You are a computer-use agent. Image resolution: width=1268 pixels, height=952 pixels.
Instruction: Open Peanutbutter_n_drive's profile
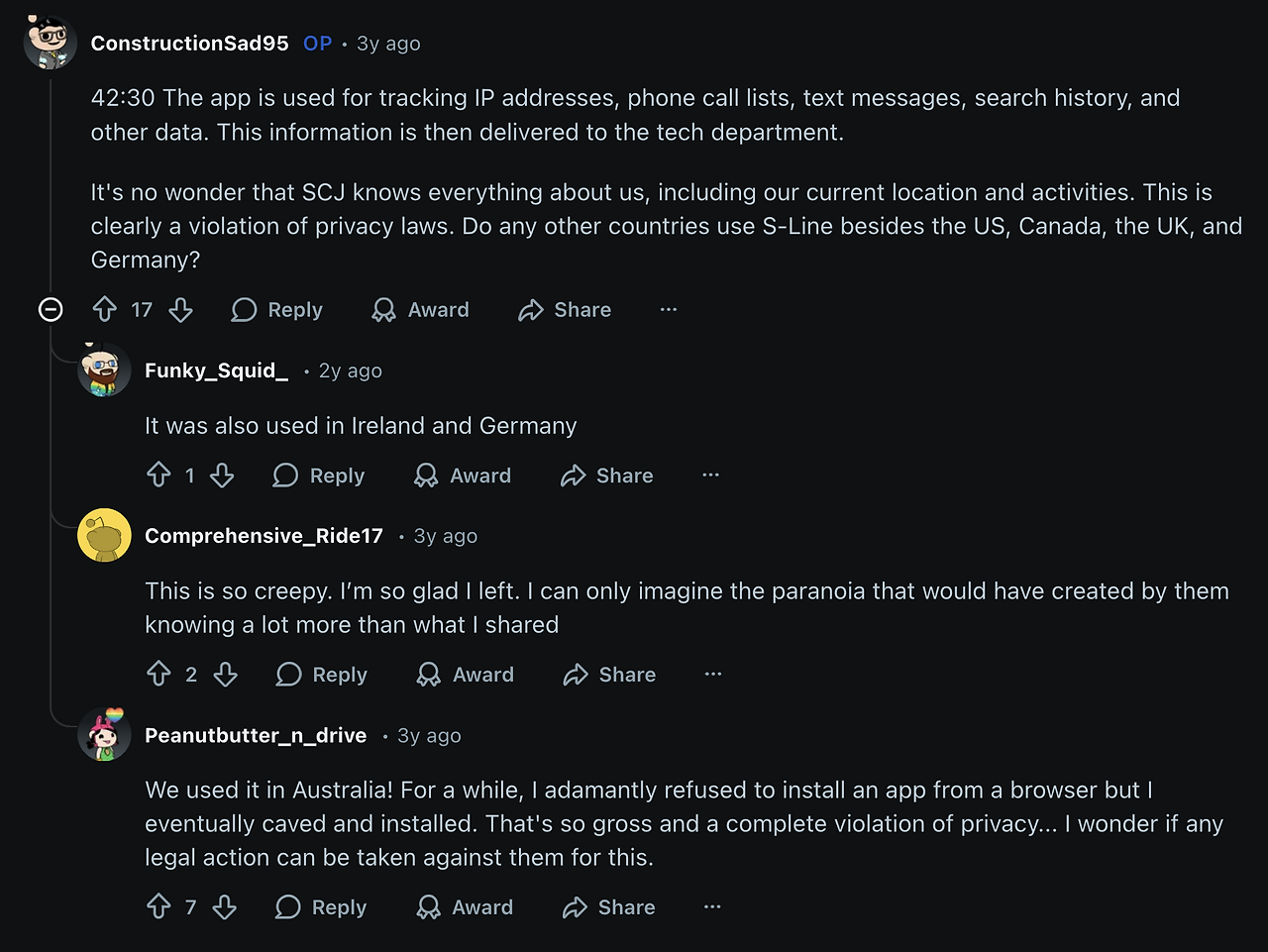(256, 735)
